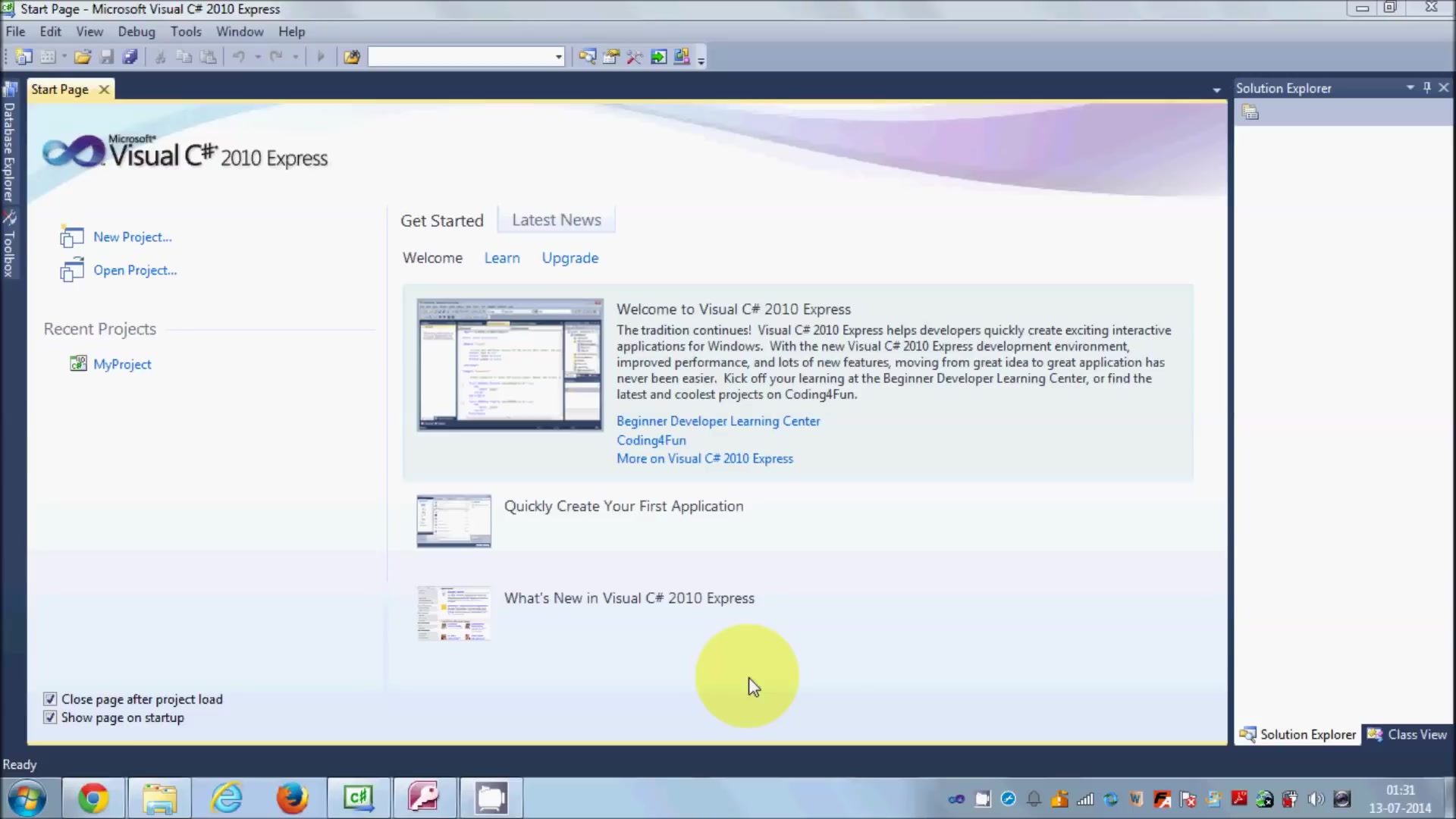
Task: Toggle auto-hide pin on Solution Explorer
Action: tap(1427, 88)
